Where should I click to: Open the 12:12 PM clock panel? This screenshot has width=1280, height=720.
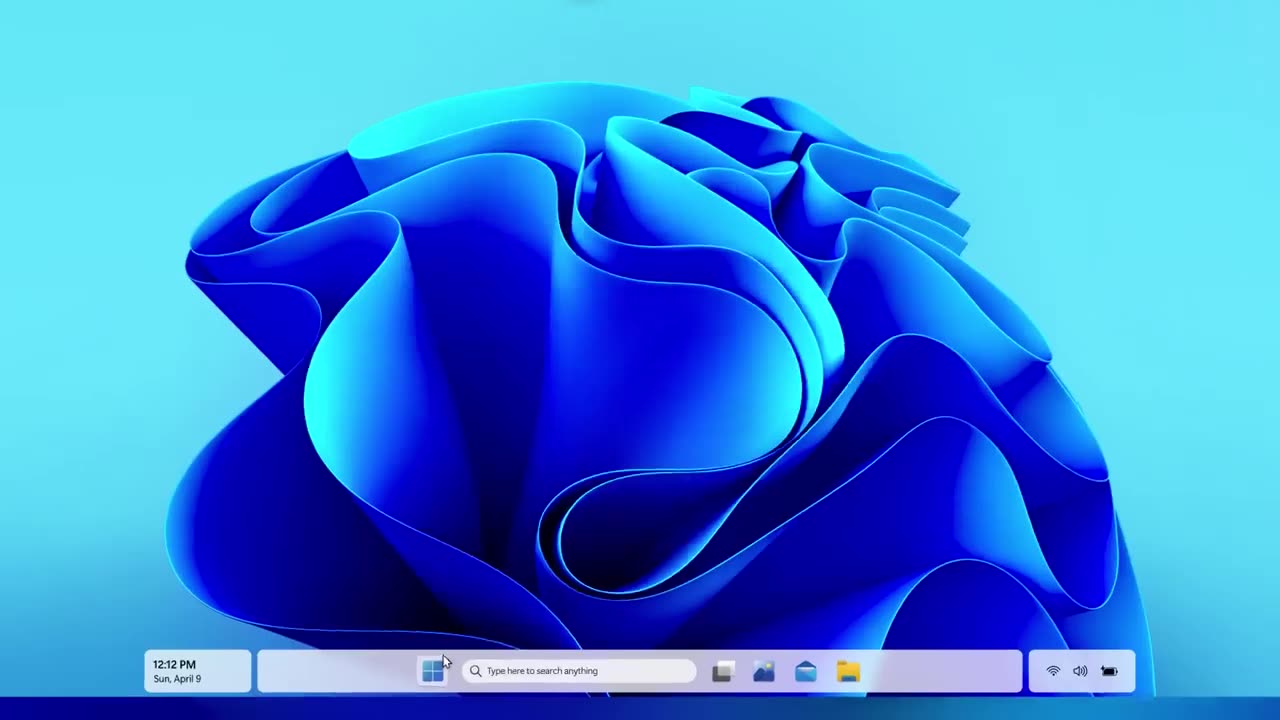[x=198, y=671]
